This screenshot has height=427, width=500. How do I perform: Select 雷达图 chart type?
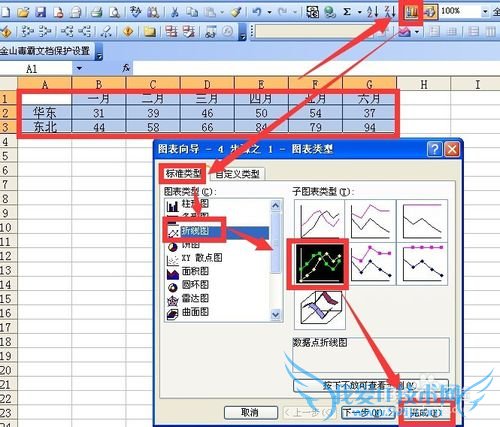195,299
